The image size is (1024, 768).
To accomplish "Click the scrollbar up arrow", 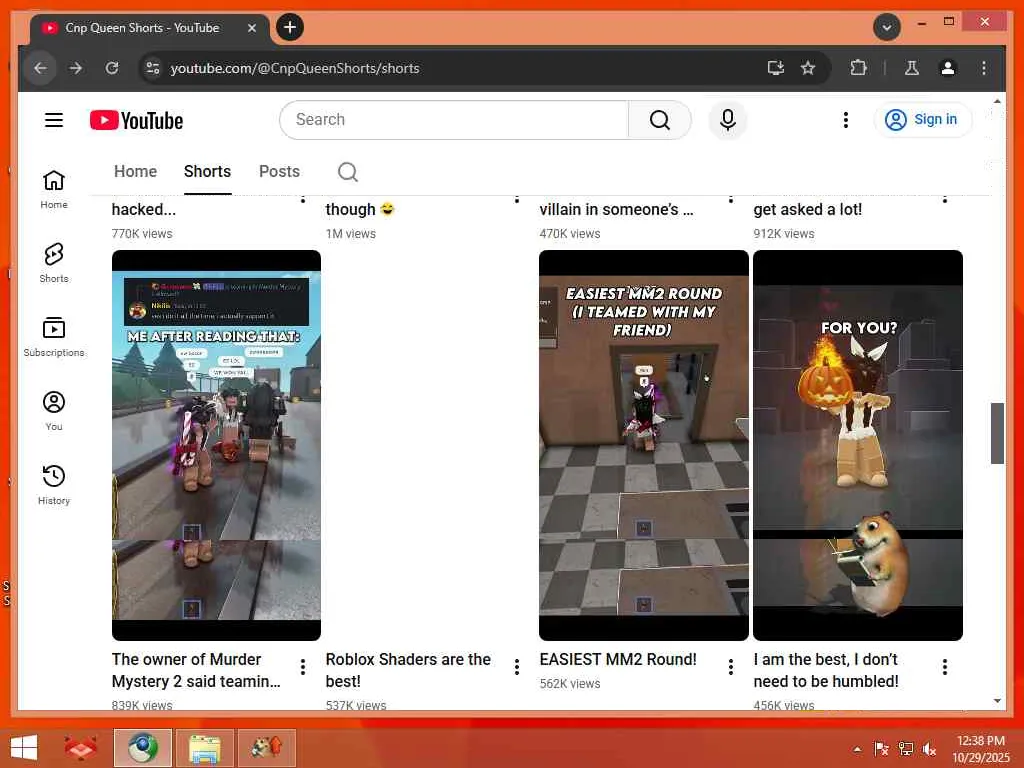I will pos(997,102).
